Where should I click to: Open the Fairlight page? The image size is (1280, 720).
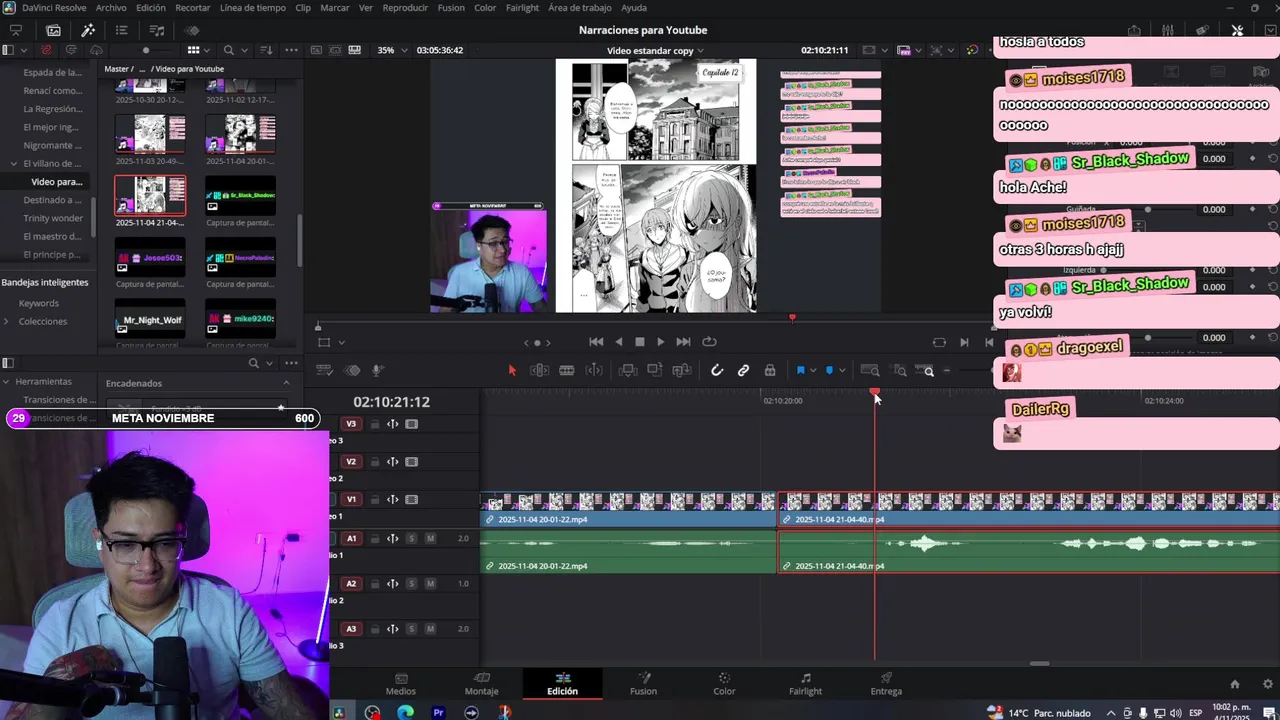(805, 684)
